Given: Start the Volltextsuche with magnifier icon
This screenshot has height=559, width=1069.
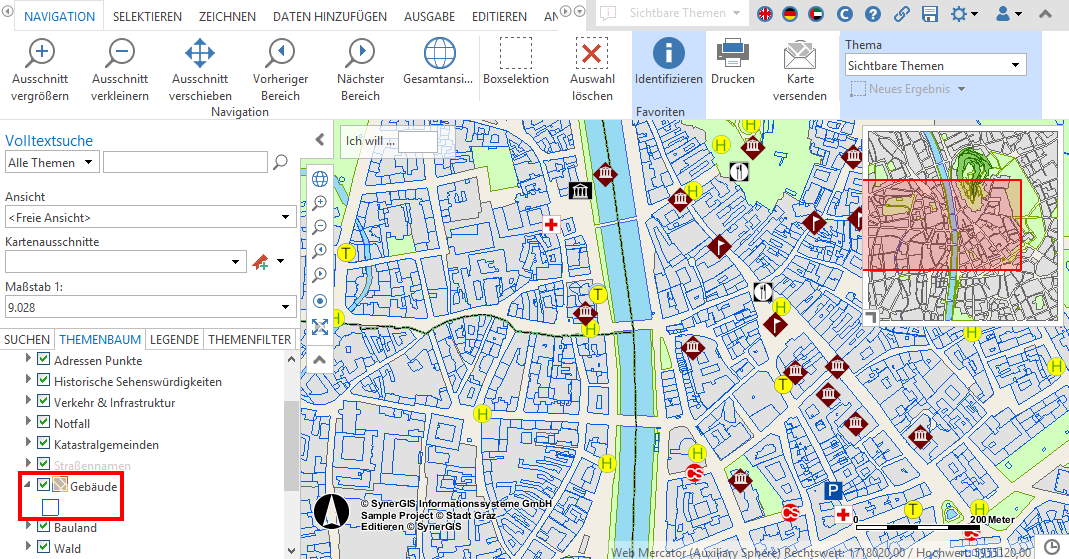Looking at the screenshot, I should [x=280, y=162].
